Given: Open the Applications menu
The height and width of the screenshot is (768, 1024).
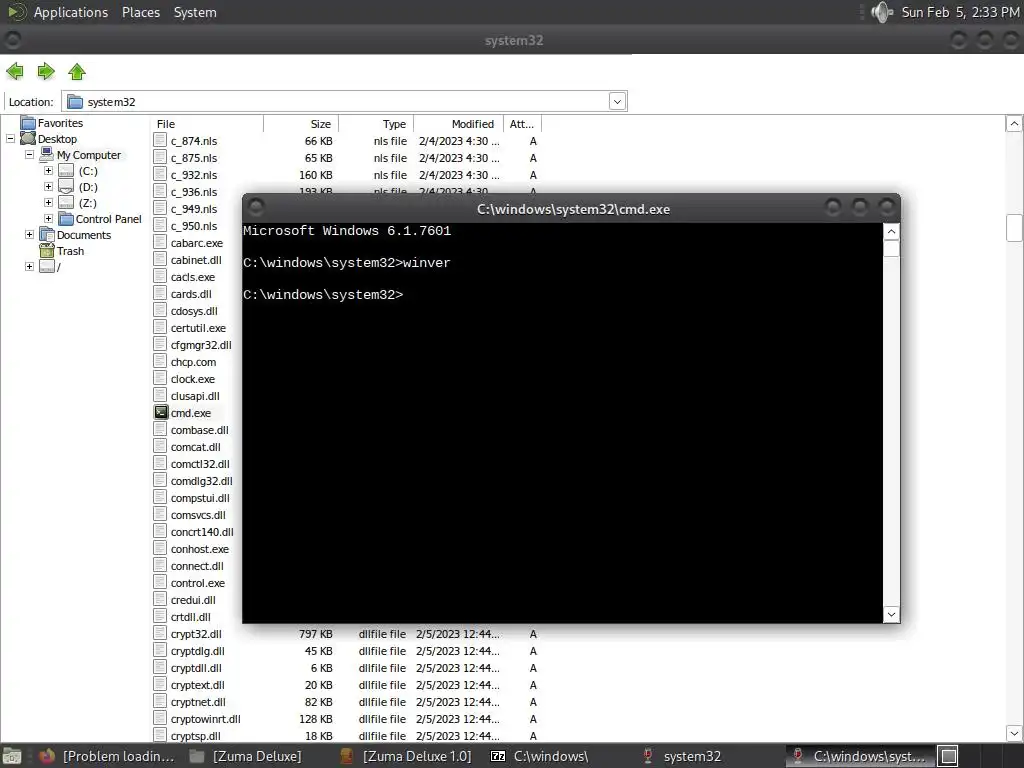Looking at the screenshot, I should tap(71, 12).
